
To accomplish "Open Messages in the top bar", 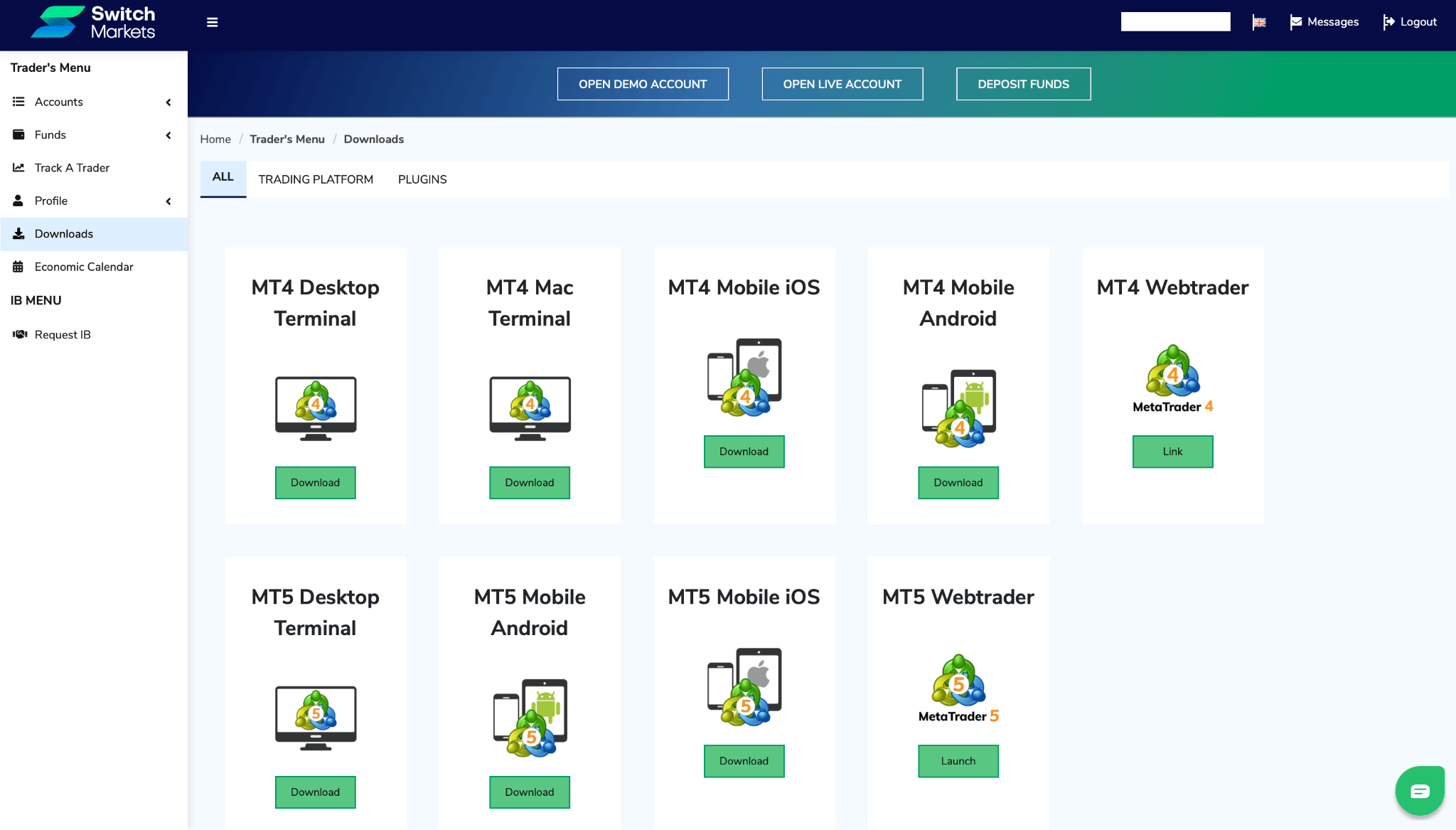I will pyautogui.click(x=1324, y=22).
